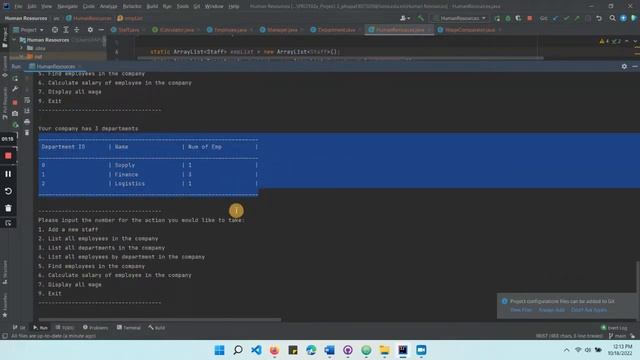Screen dimensions: 640x360
Task: Open the Terminal tool window tab
Action: 129,327
